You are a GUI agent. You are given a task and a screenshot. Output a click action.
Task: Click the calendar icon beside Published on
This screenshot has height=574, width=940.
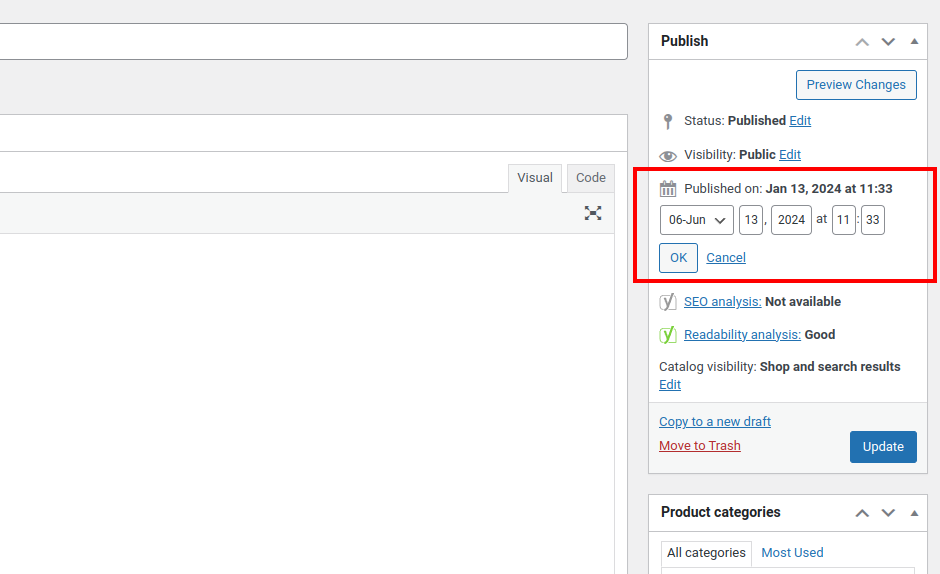point(668,189)
